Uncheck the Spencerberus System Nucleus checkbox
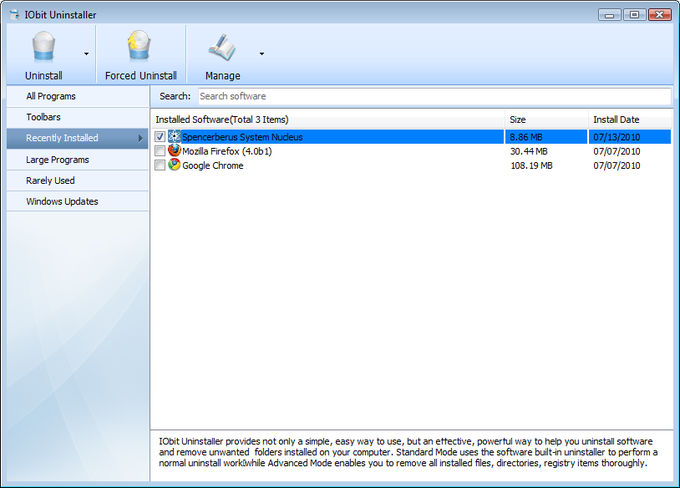Viewport: 680px width, 488px height. (160, 137)
